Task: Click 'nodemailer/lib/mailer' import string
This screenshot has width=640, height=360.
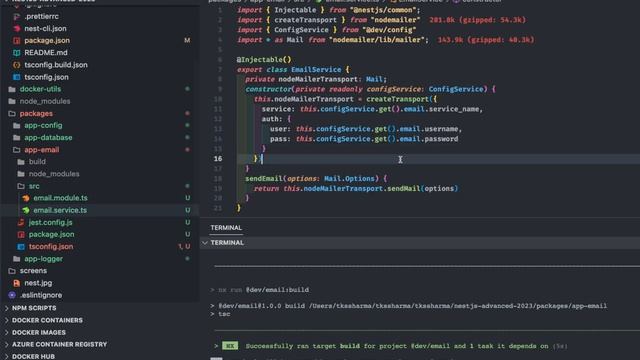Action: pos(378,40)
